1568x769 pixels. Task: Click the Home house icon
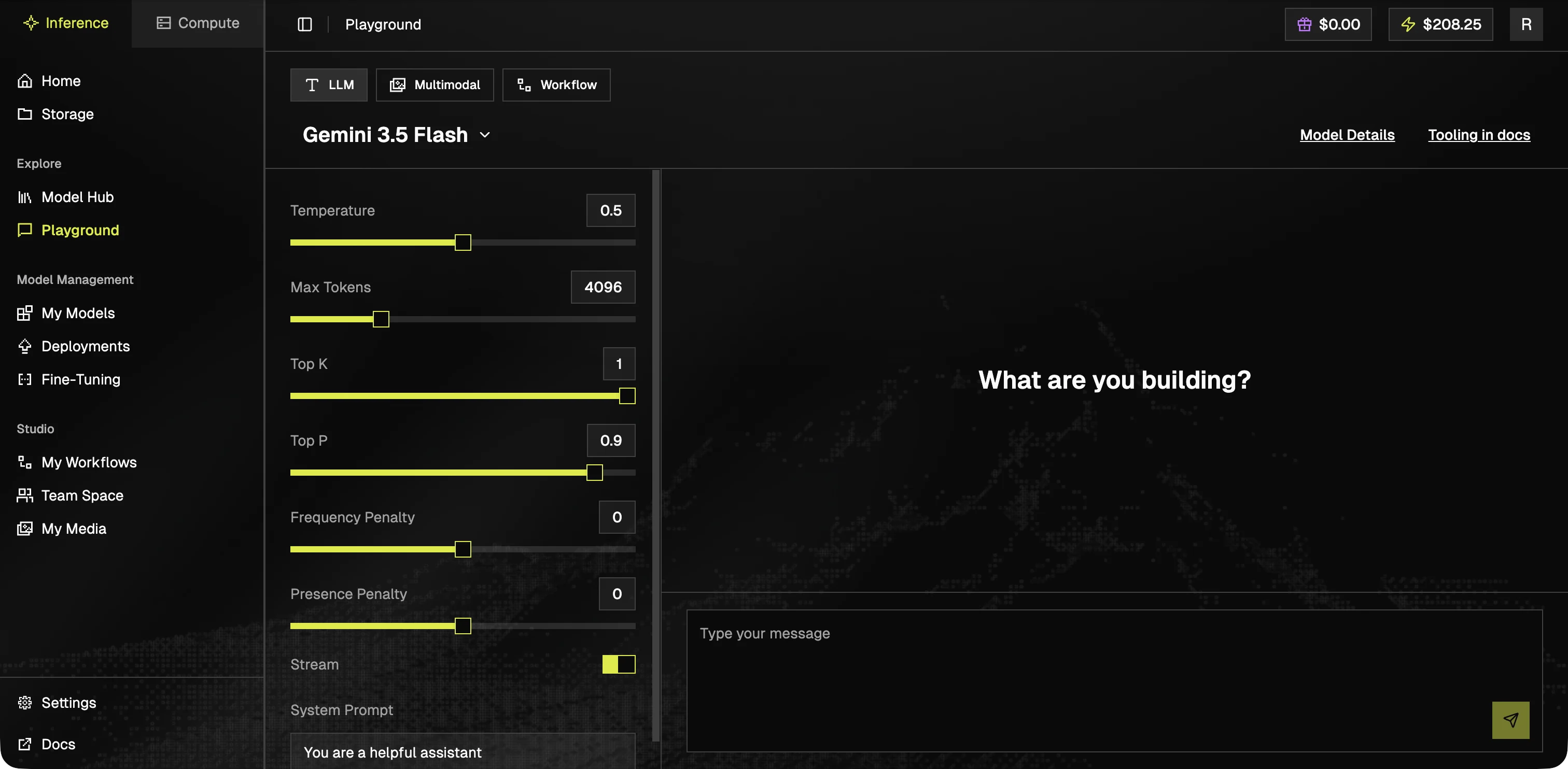tap(24, 81)
